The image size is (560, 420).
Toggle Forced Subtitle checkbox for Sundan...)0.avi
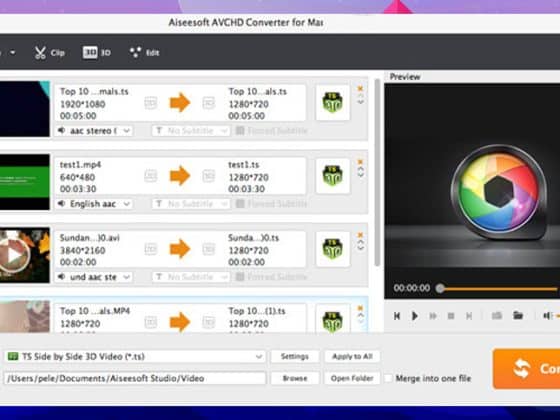click(240, 277)
